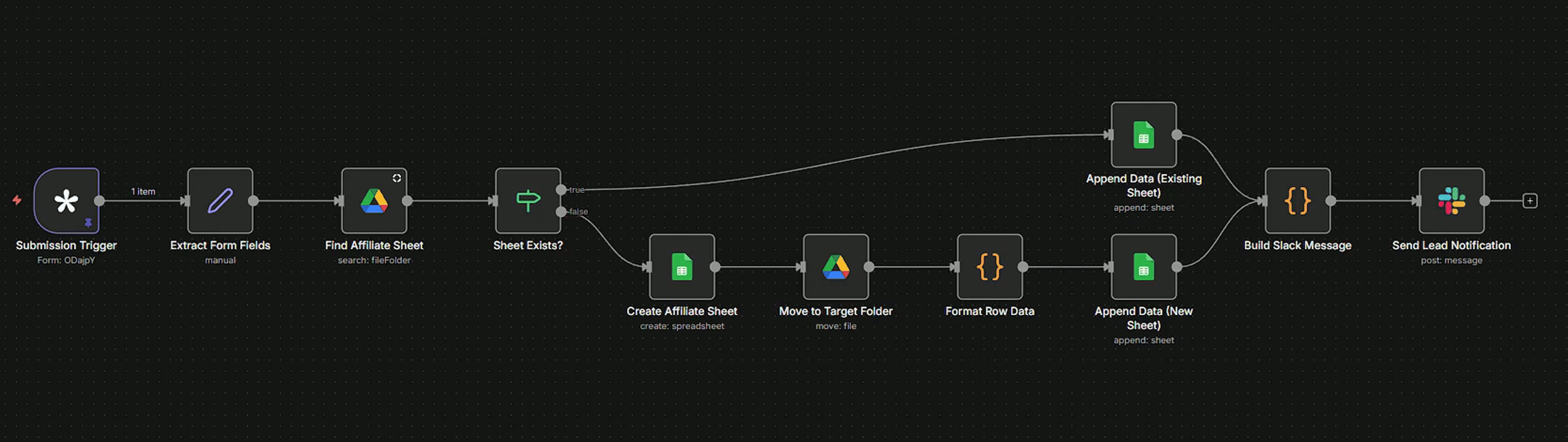Click the pin icon on Submission Trigger
This screenshot has height=442, width=1568.
click(88, 222)
